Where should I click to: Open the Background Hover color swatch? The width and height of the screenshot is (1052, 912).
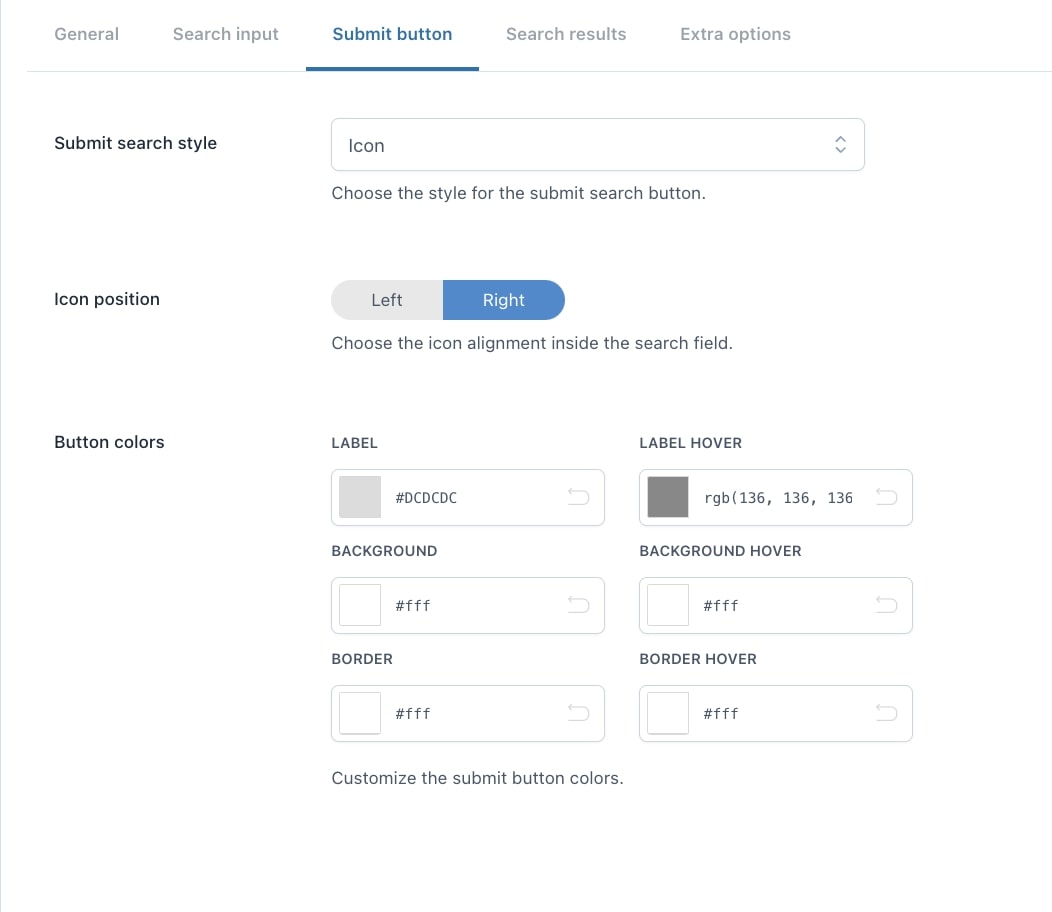668,605
